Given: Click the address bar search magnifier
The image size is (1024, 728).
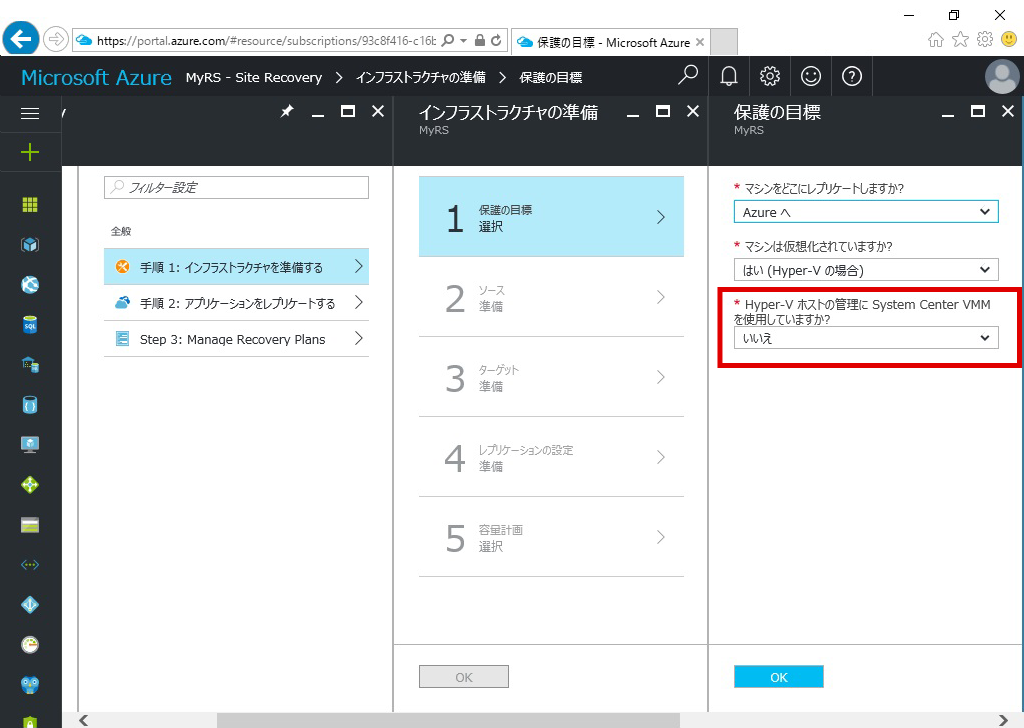Looking at the screenshot, I should click(447, 40).
